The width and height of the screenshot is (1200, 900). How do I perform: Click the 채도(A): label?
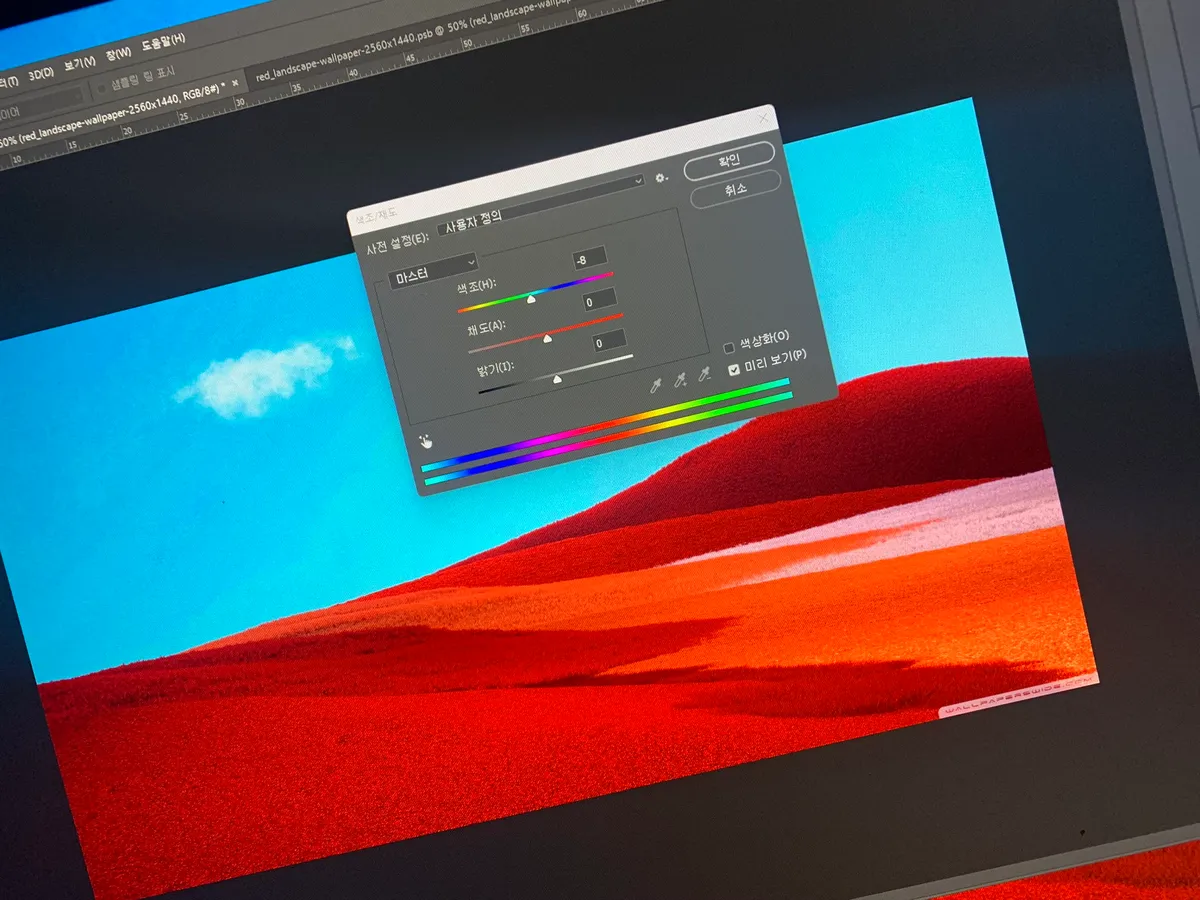tap(486, 329)
